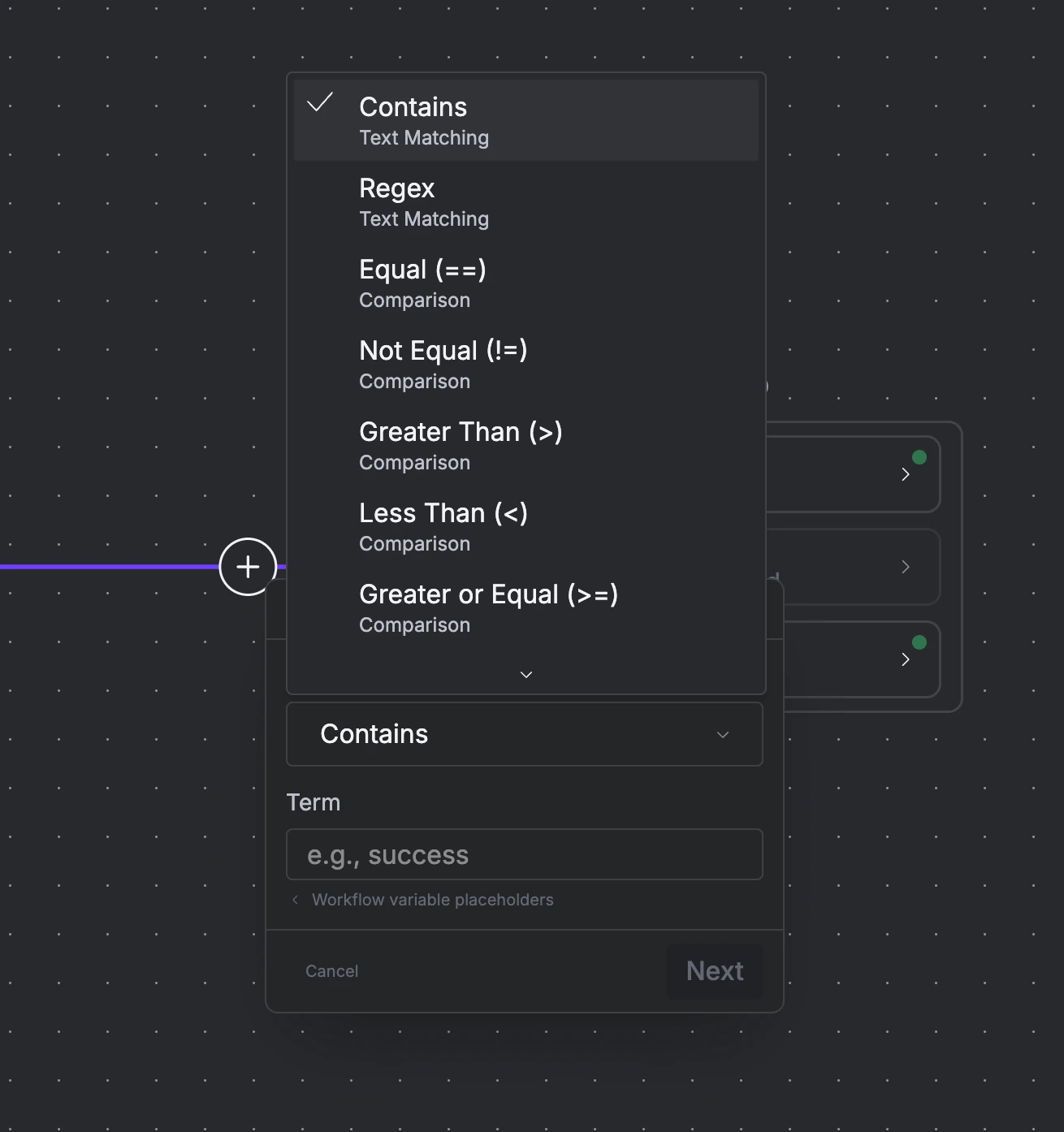The width and height of the screenshot is (1064, 1132).
Task: Toggle the green status dot on bottom node
Action: click(919, 642)
